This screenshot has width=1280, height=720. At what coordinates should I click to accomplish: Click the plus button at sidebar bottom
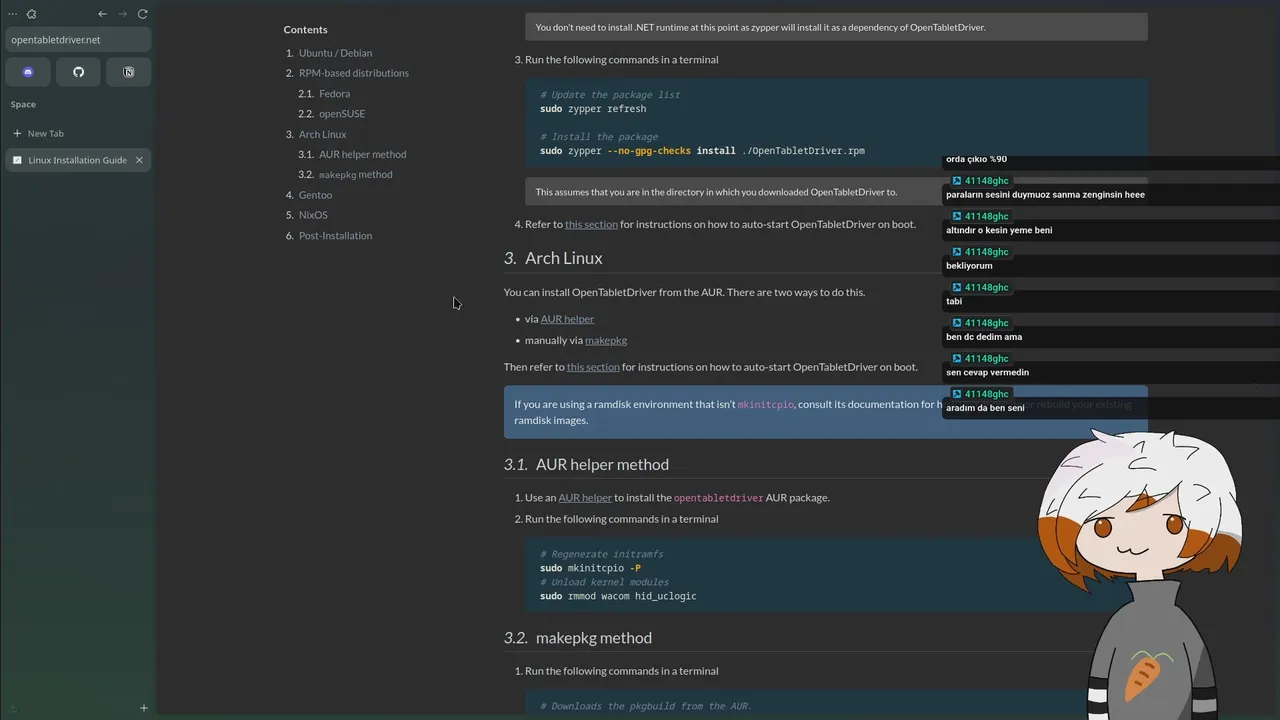click(x=143, y=708)
